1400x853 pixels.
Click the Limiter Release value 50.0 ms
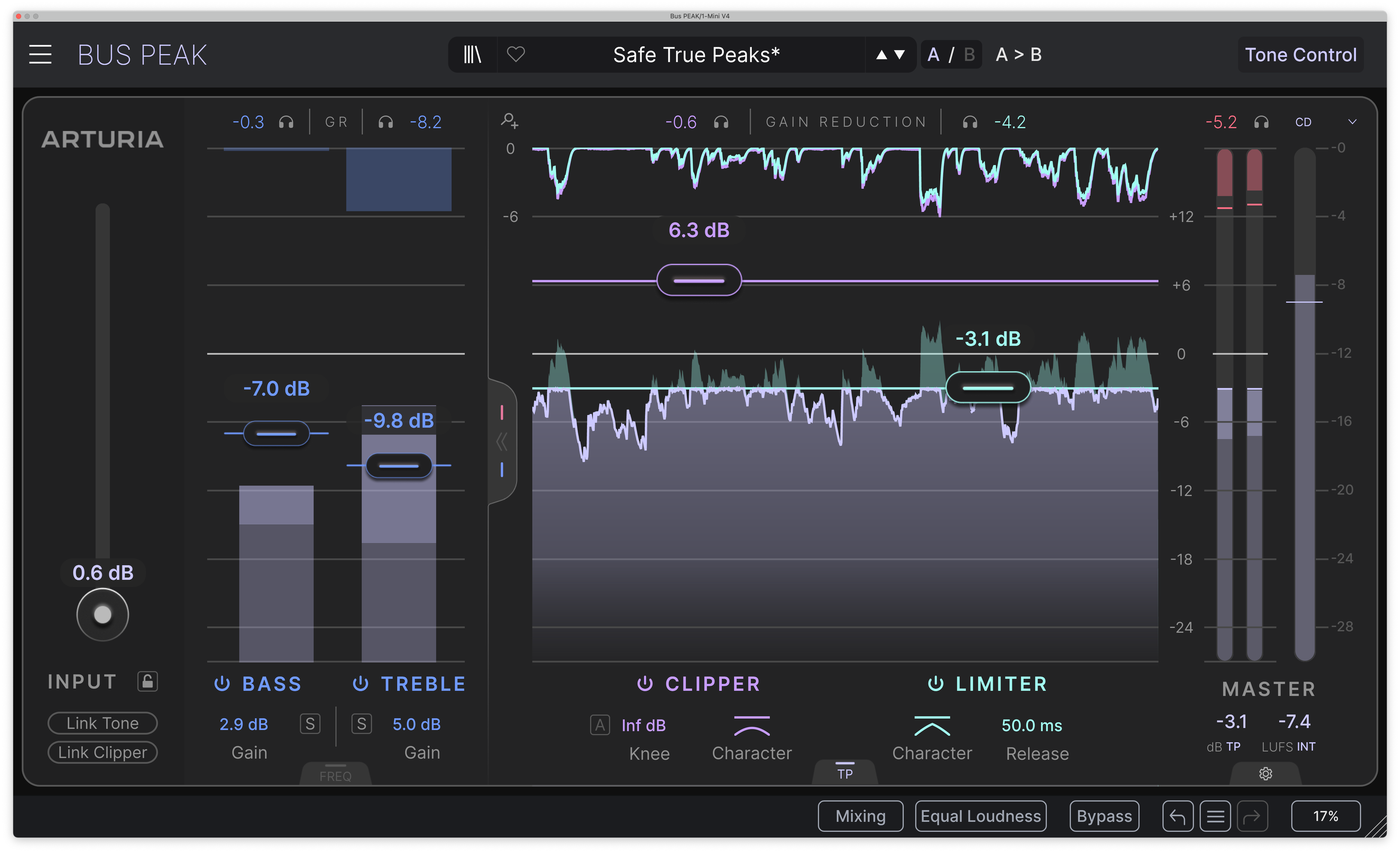coord(1032,725)
